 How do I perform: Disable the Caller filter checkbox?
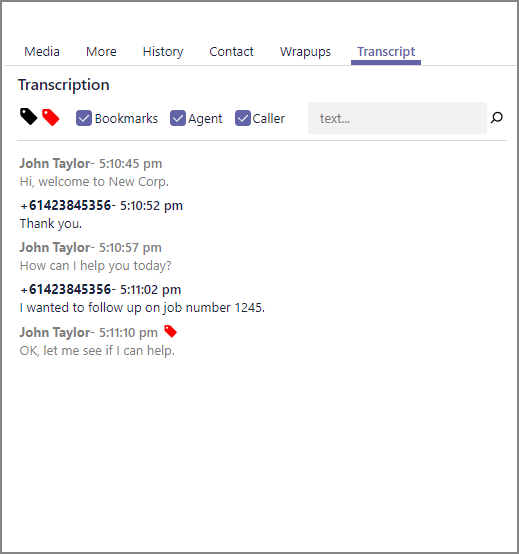[x=243, y=118]
